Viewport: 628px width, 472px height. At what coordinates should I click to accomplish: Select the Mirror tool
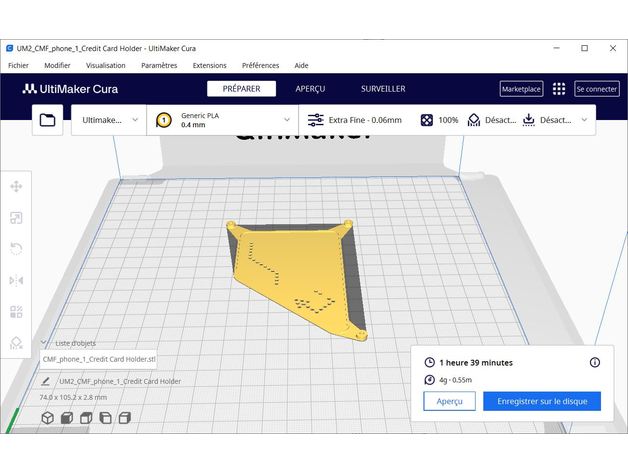pos(16,281)
